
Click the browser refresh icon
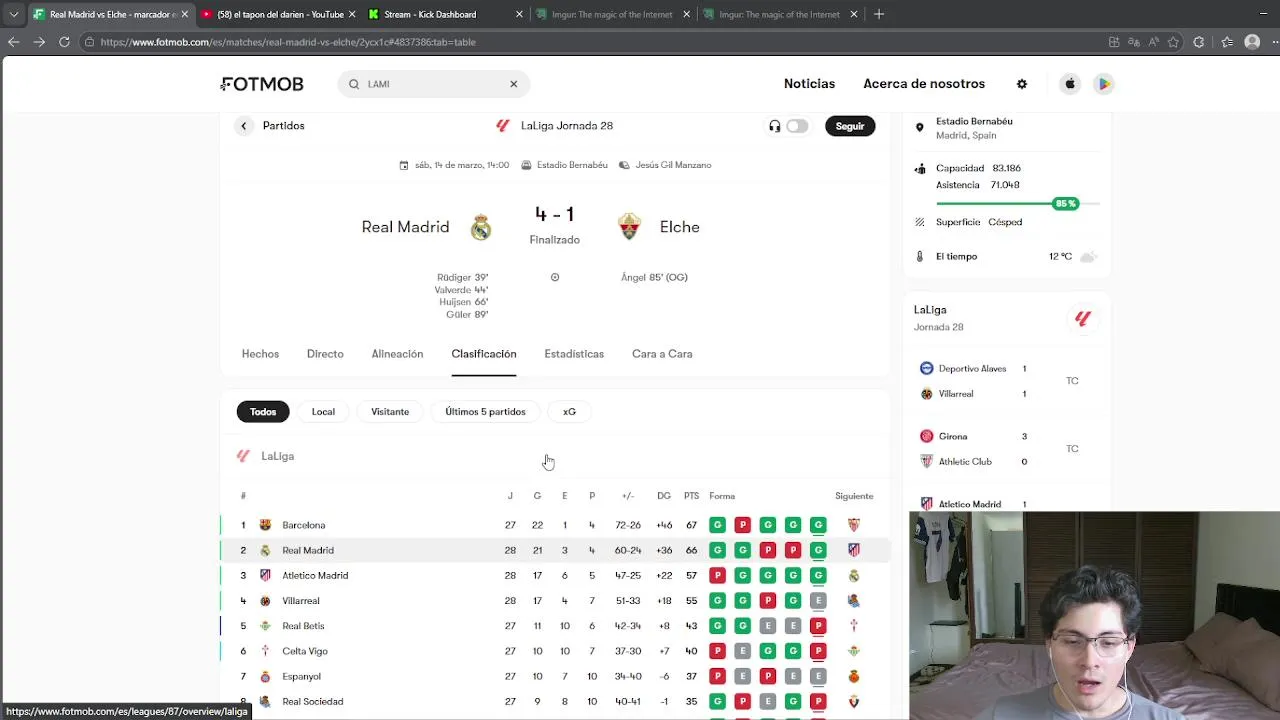[x=64, y=42]
